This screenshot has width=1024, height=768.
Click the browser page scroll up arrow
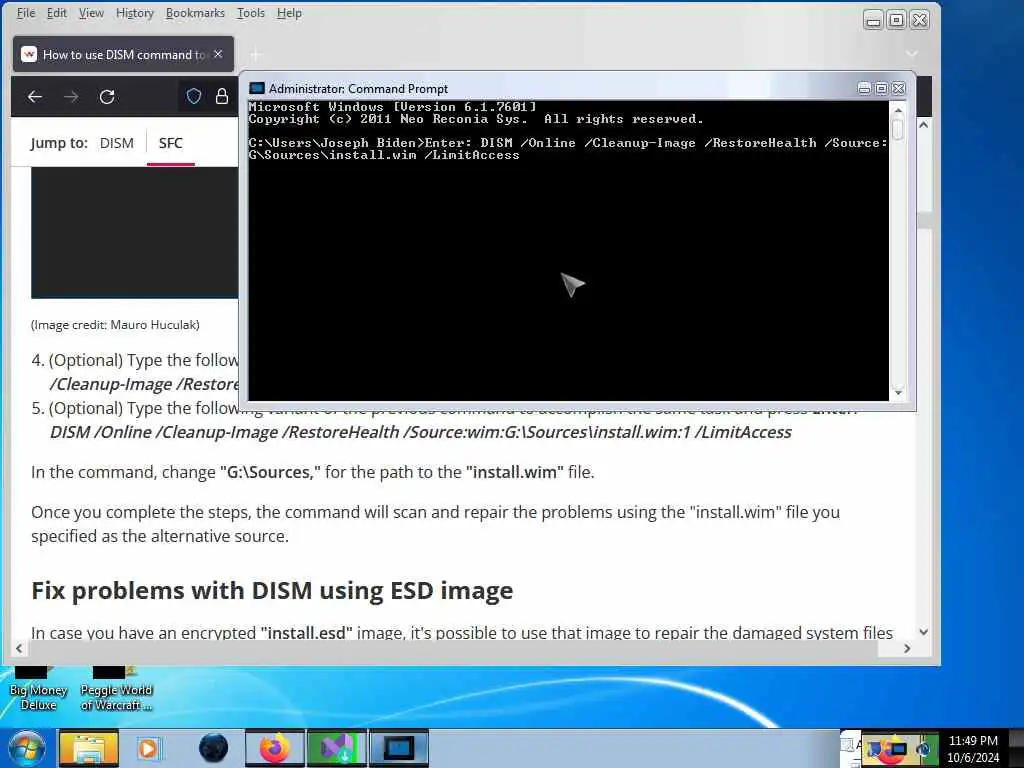[923, 125]
